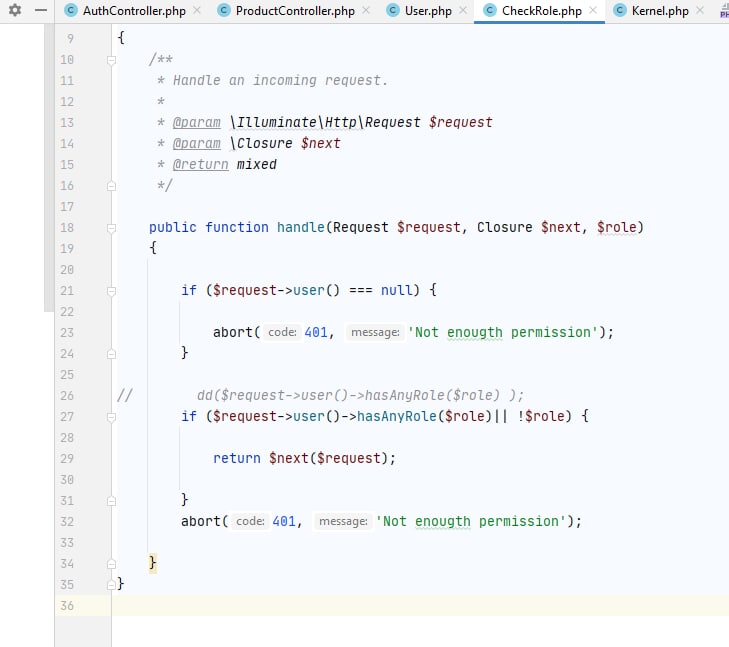The width and height of the screenshot is (729, 647).
Task: Click fold end marker at line 24
Action: tap(111, 354)
